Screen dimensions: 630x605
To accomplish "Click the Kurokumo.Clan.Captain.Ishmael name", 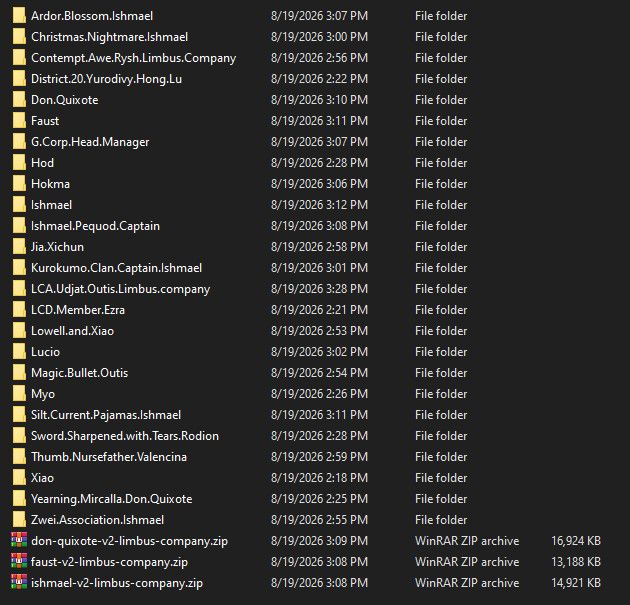I will click(x=117, y=268).
